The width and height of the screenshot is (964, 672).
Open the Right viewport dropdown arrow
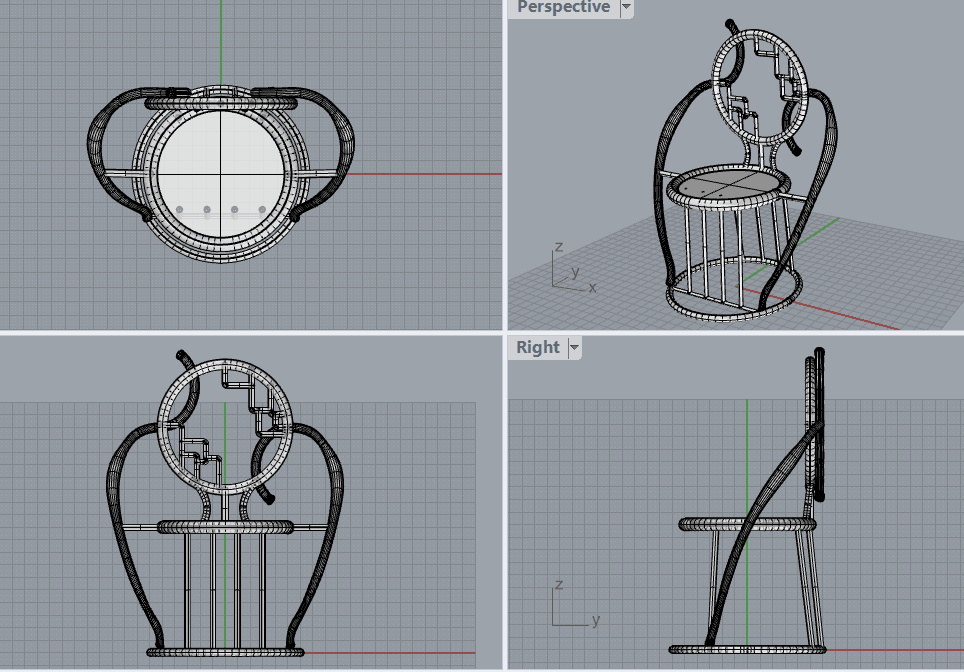point(574,348)
